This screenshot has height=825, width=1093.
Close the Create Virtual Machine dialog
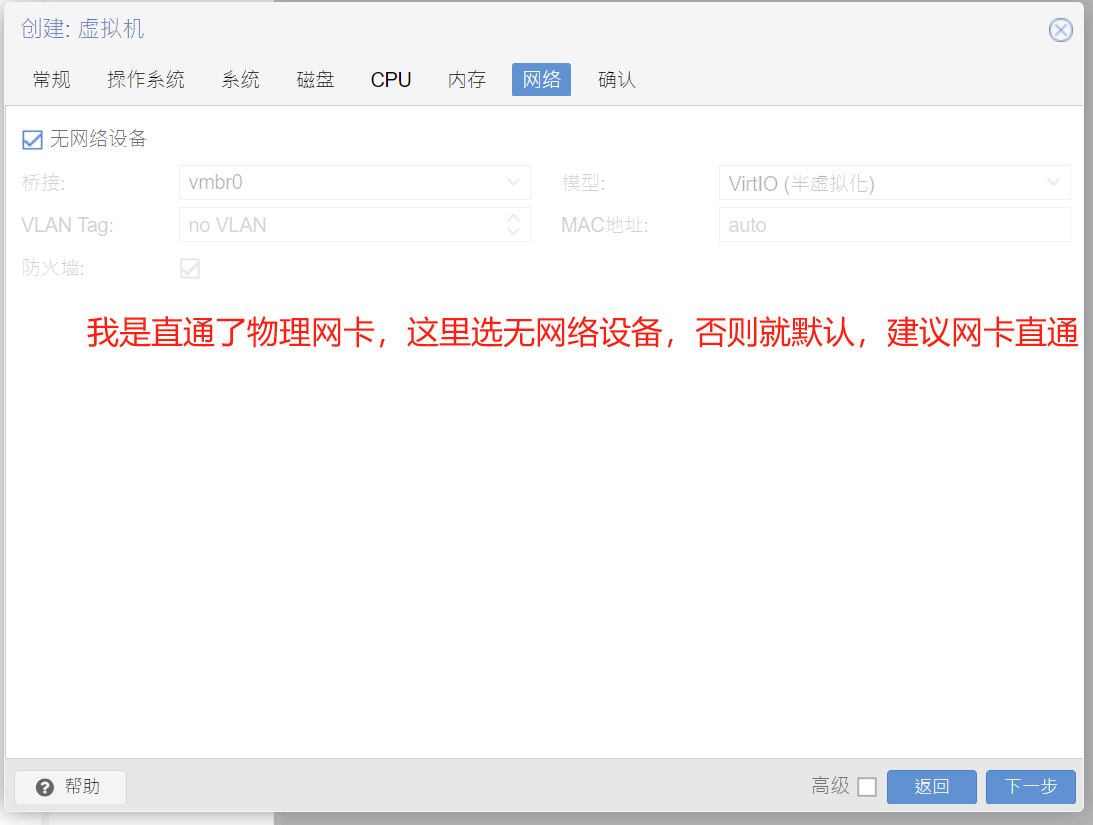click(1060, 30)
